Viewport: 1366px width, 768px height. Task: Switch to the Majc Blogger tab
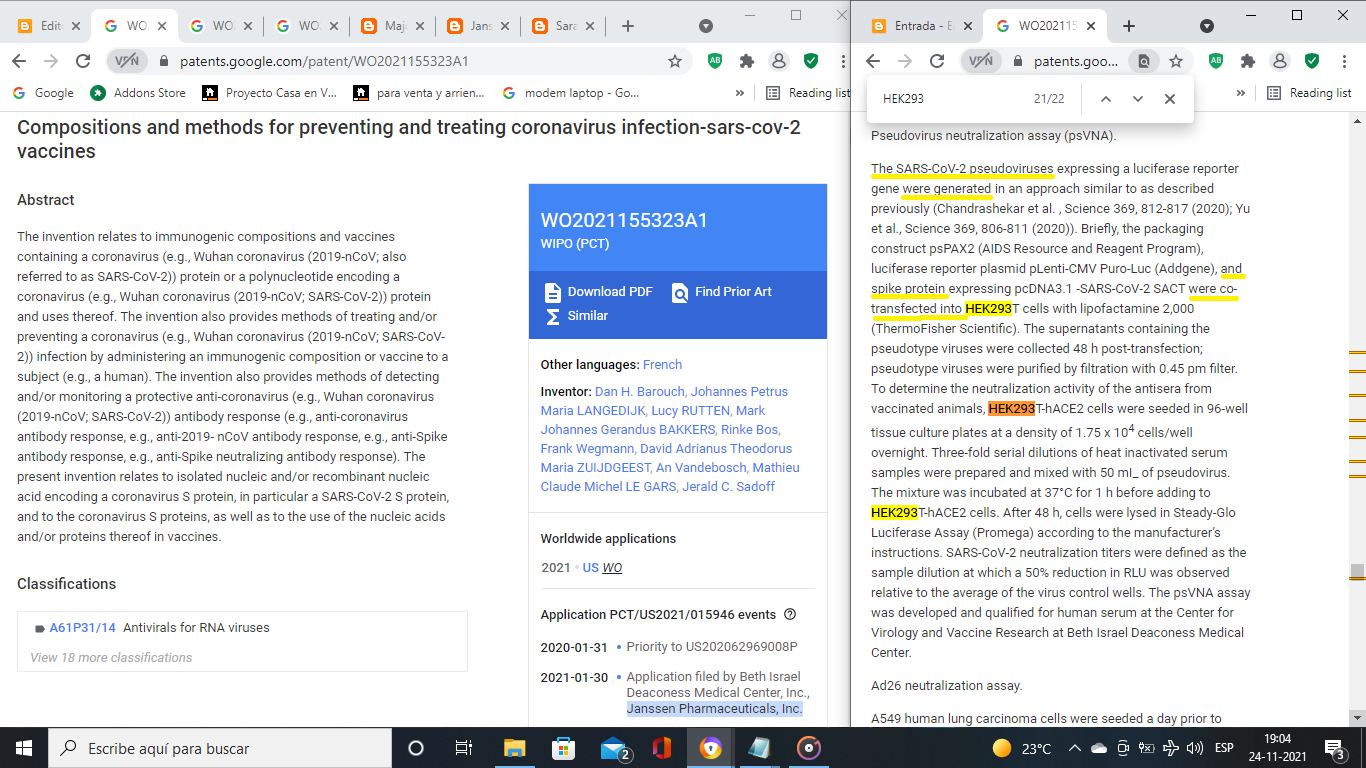pos(393,26)
